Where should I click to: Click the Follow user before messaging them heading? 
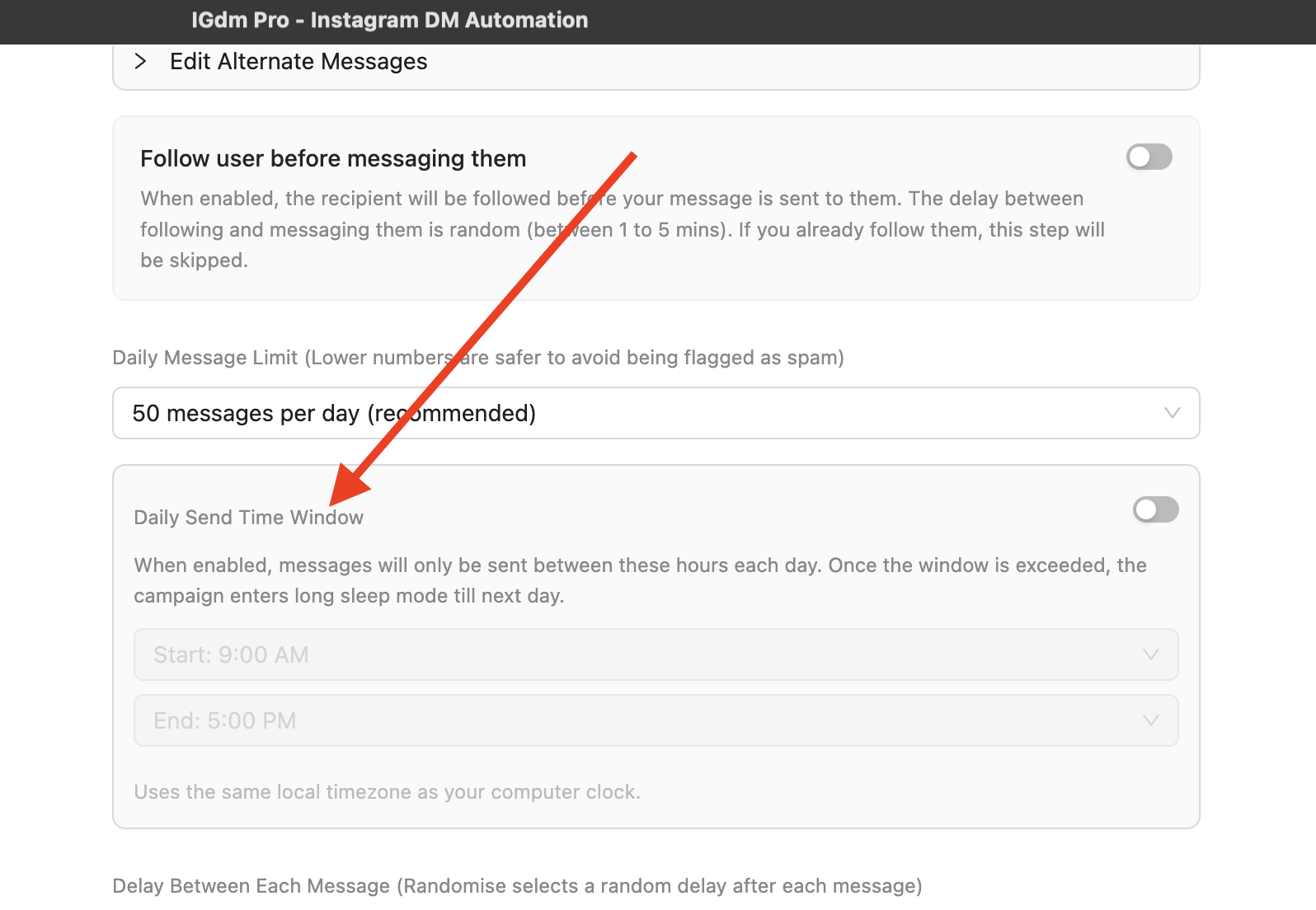tap(333, 158)
